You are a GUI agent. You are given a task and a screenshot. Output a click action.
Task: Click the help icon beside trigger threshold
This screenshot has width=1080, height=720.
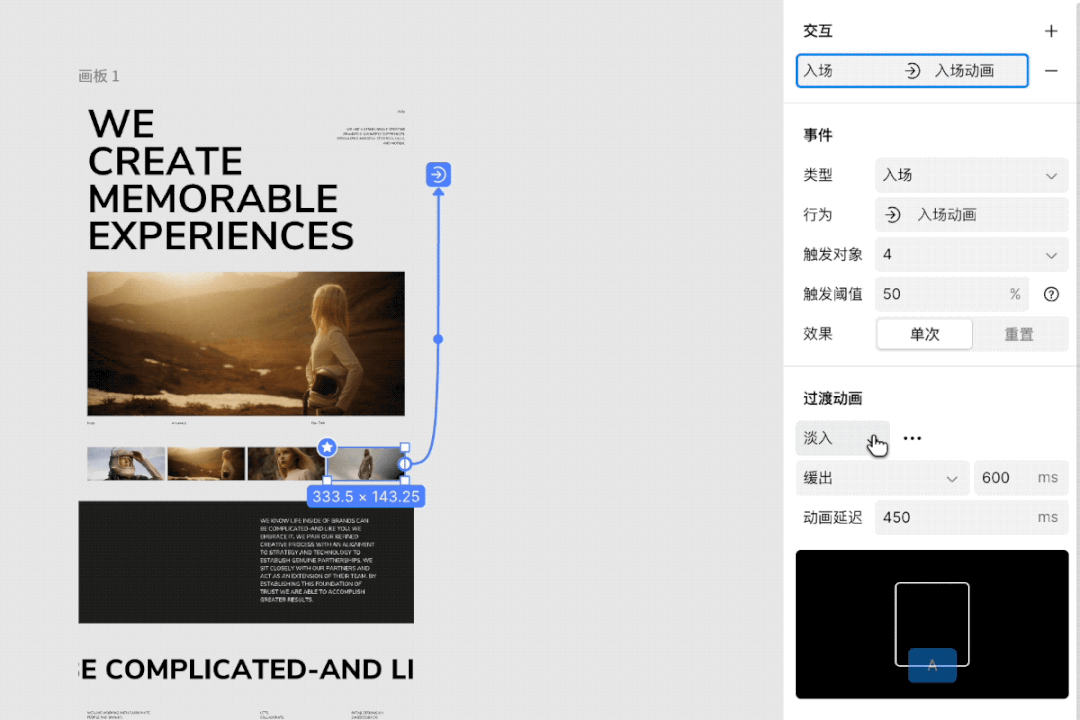(x=1051, y=294)
